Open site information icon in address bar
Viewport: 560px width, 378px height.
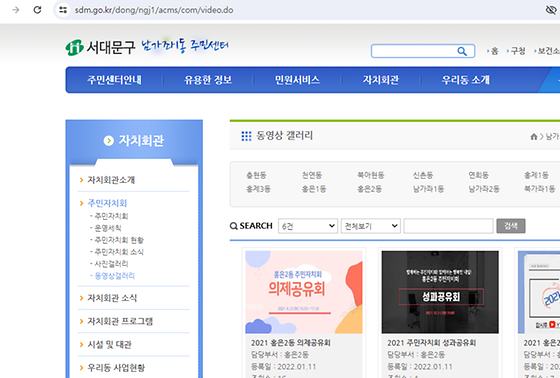click(63, 10)
